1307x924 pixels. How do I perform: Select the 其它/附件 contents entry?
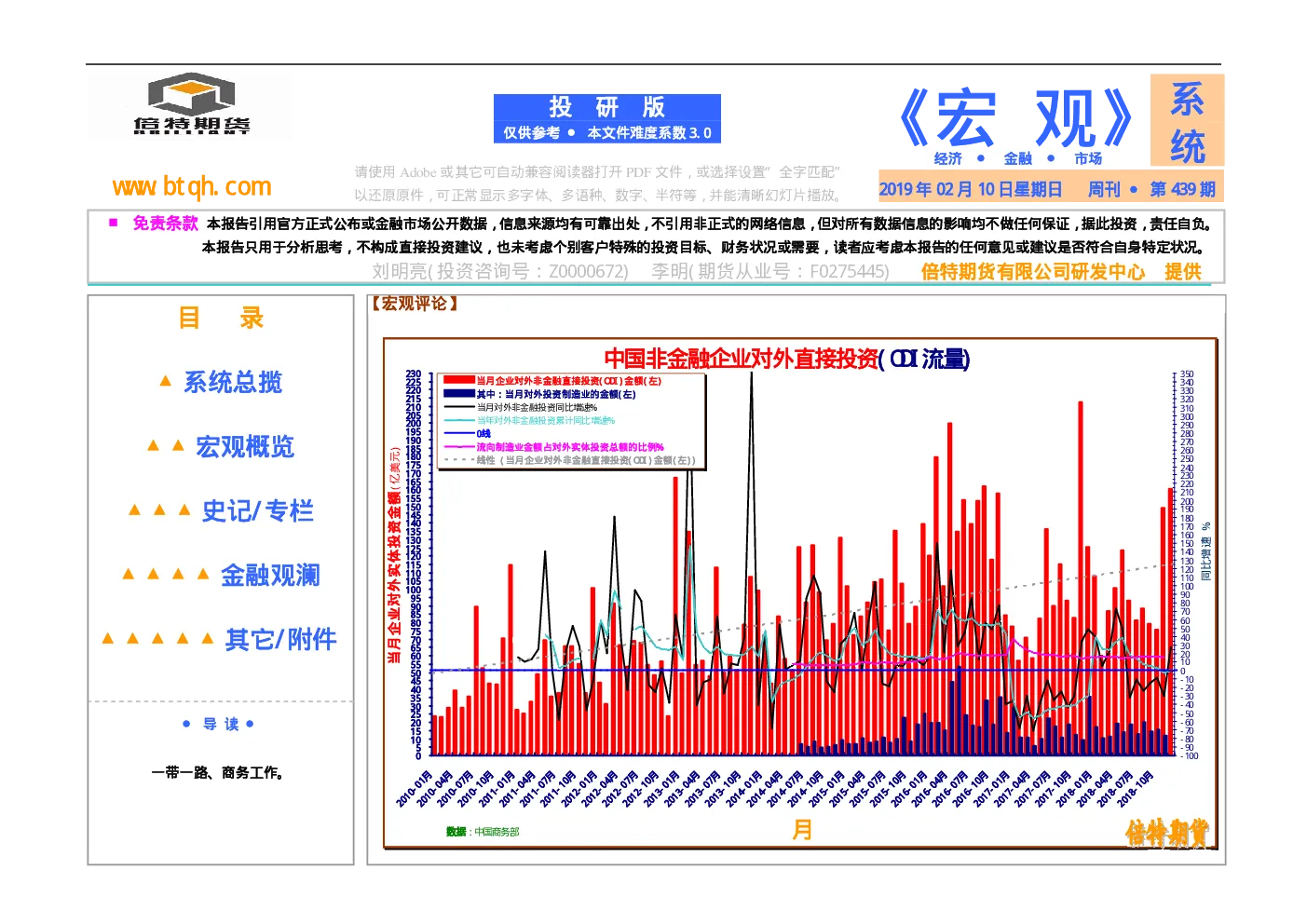pyautogui.click(x=281, y=639)
